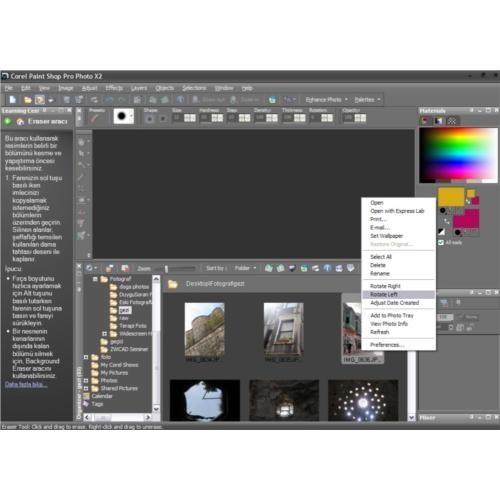
Task: Select the building window photo thumbnail
Action: tap(284, 329)
